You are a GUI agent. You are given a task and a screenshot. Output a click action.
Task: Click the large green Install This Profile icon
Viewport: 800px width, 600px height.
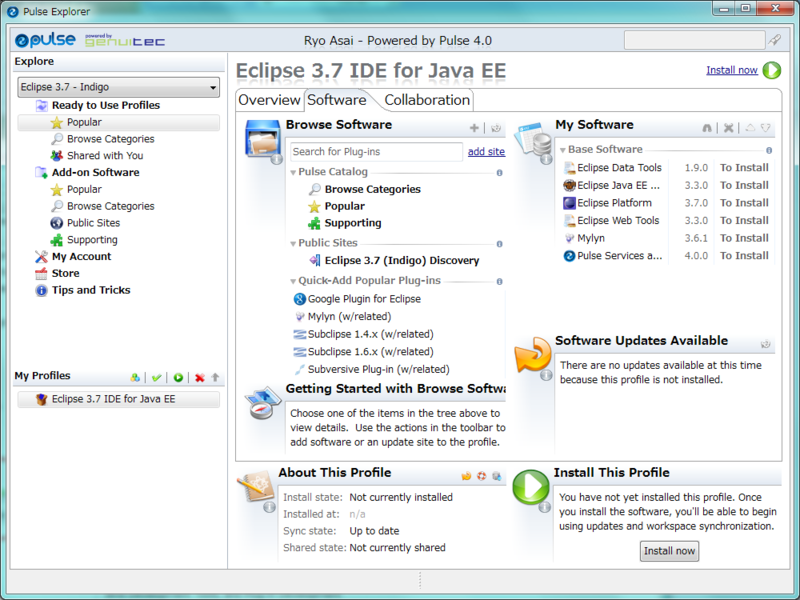pos(531,487)
